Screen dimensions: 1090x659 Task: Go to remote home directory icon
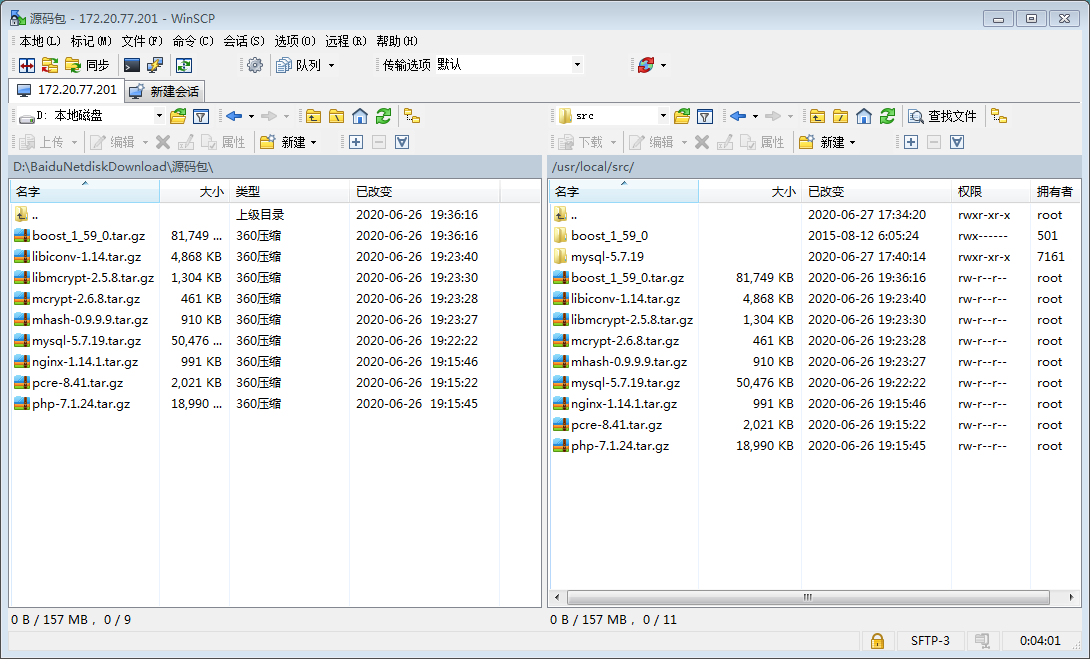864,116
